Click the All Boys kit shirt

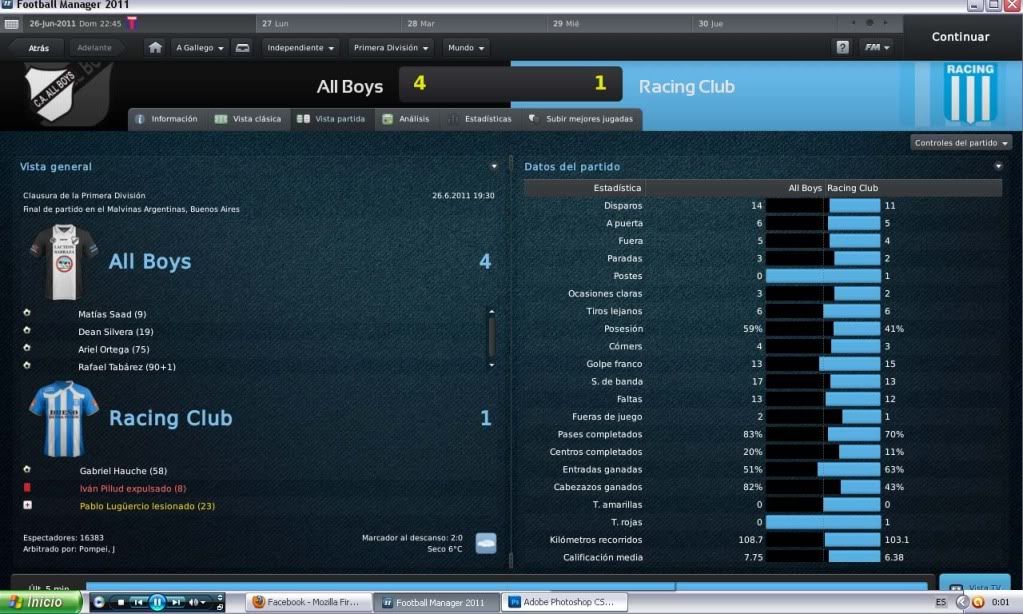[64, 262]
